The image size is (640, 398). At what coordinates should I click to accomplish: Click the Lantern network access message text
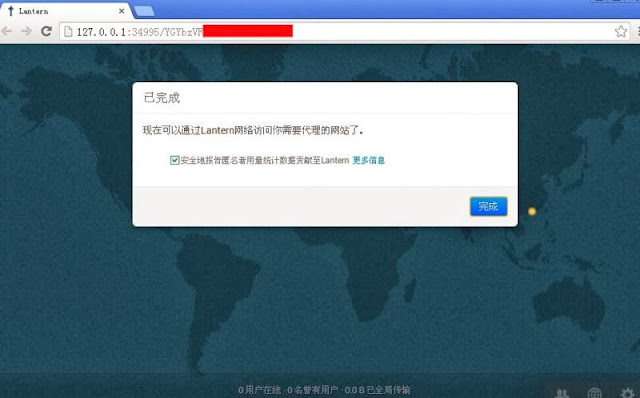253,130
